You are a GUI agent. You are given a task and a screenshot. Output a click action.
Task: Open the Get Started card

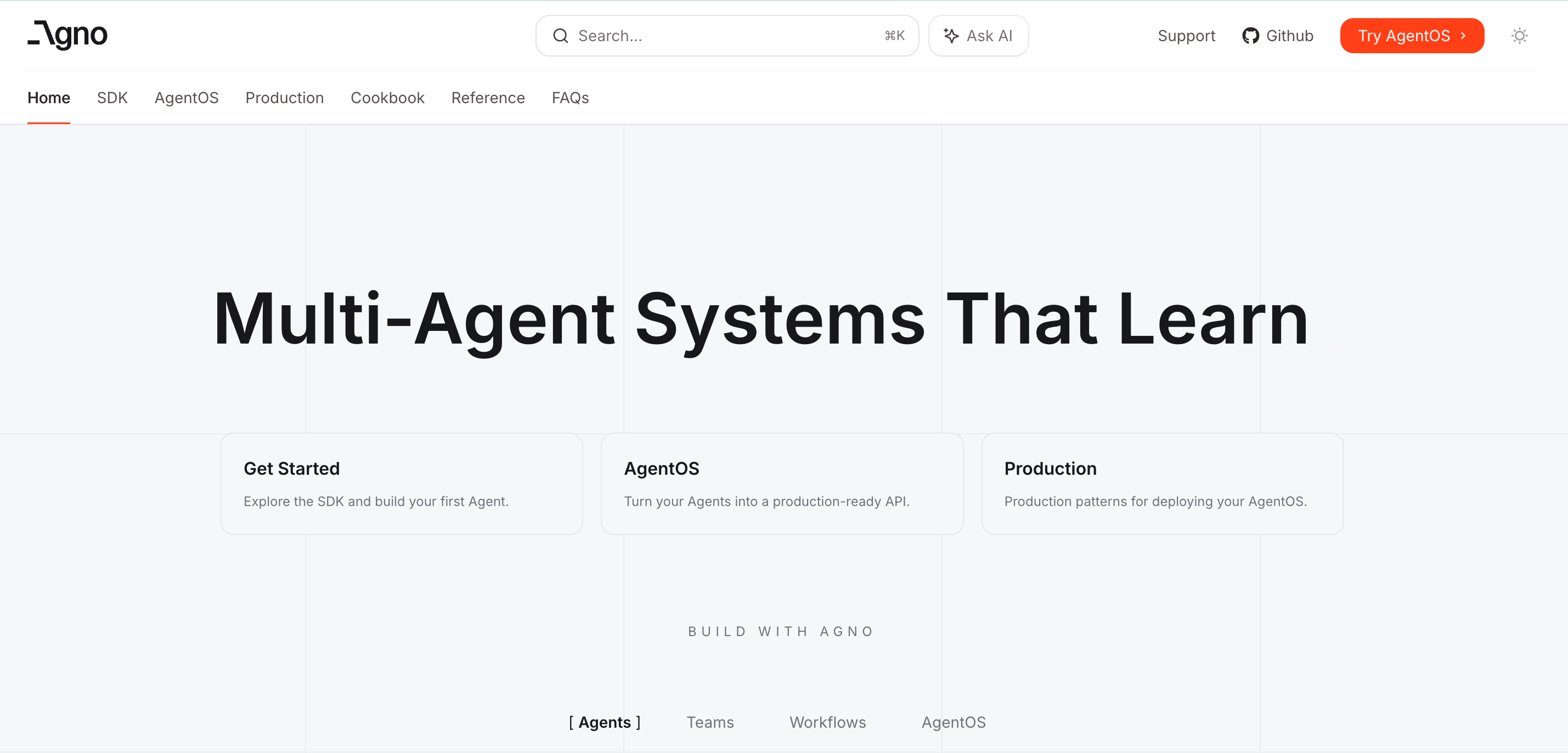[x=401, y=484]
